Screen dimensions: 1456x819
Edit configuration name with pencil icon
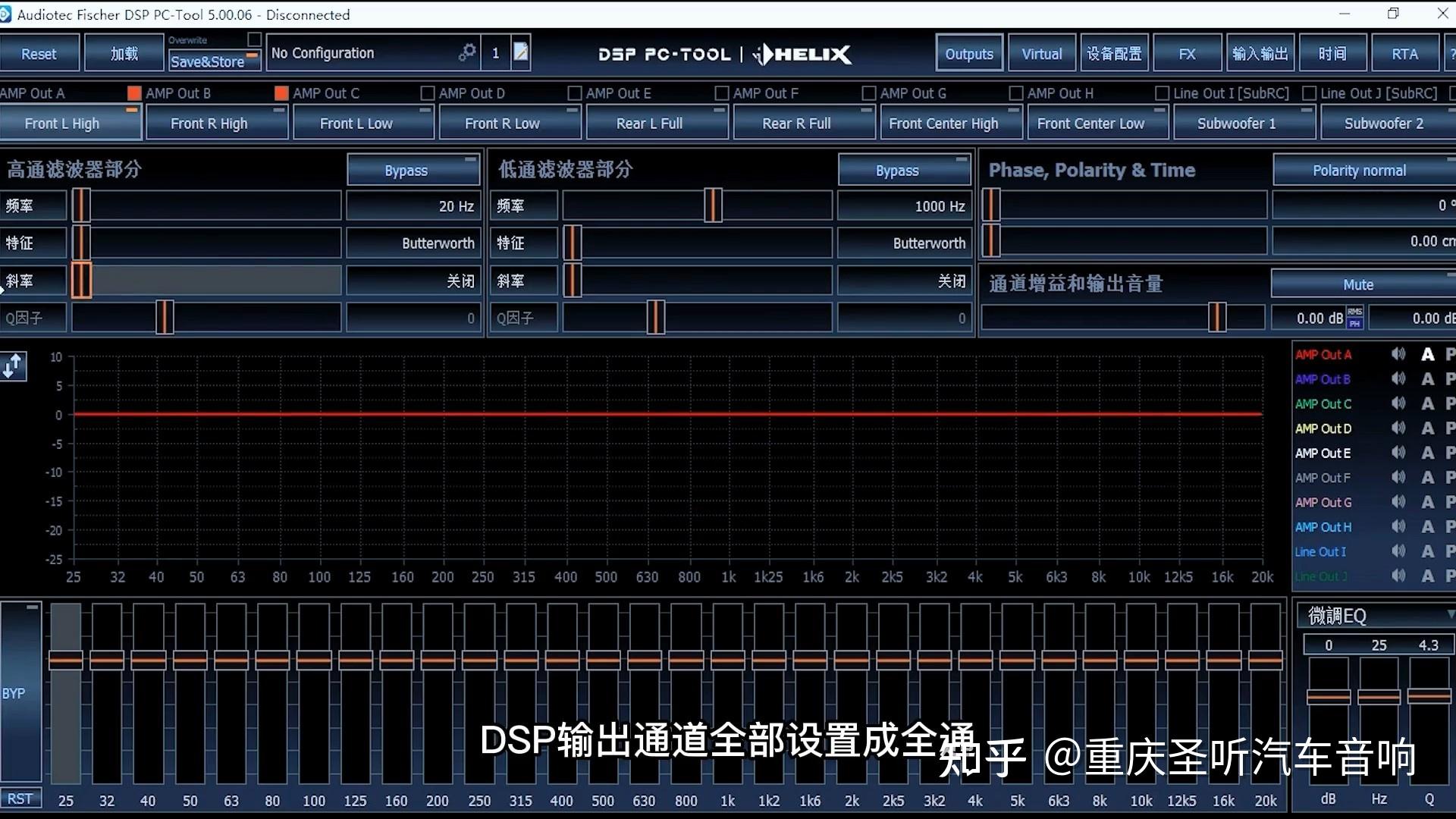click(x=520, y=52)
